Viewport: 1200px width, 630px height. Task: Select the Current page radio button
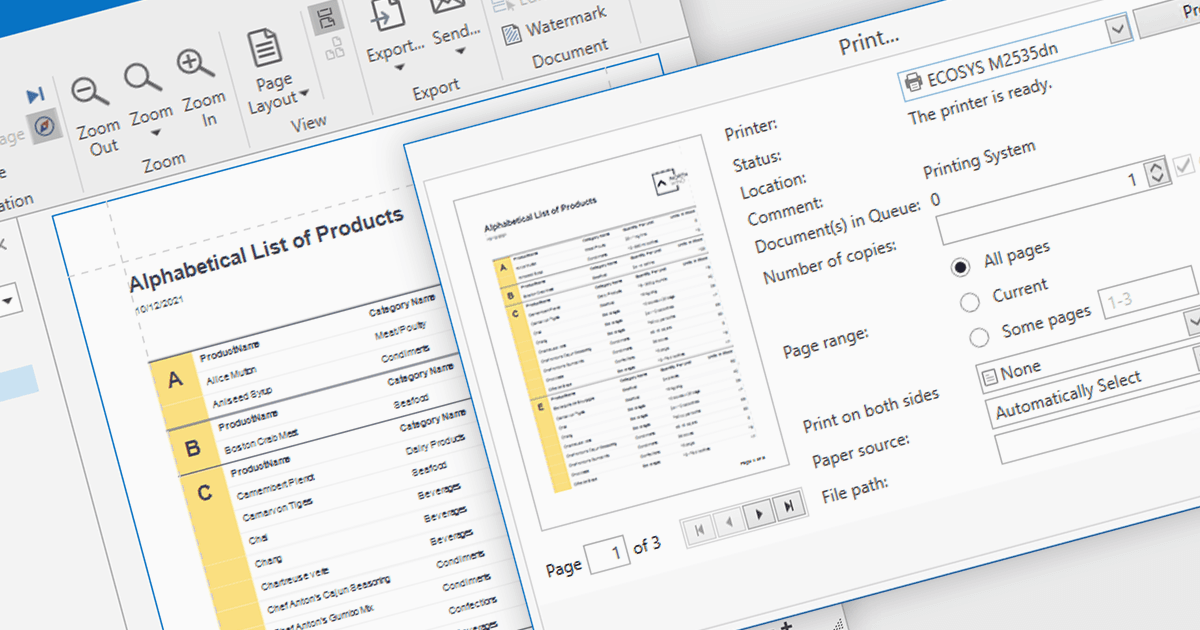tap(969, 302)
